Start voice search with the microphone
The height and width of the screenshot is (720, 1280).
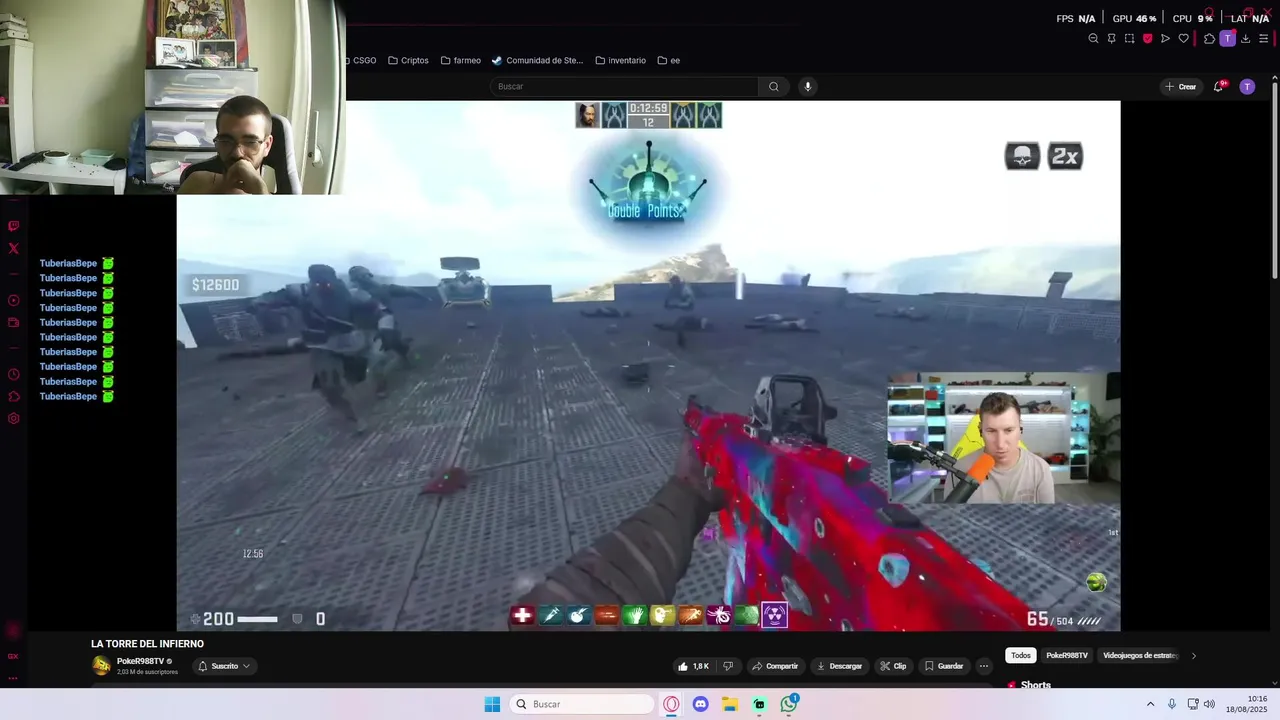808,86
